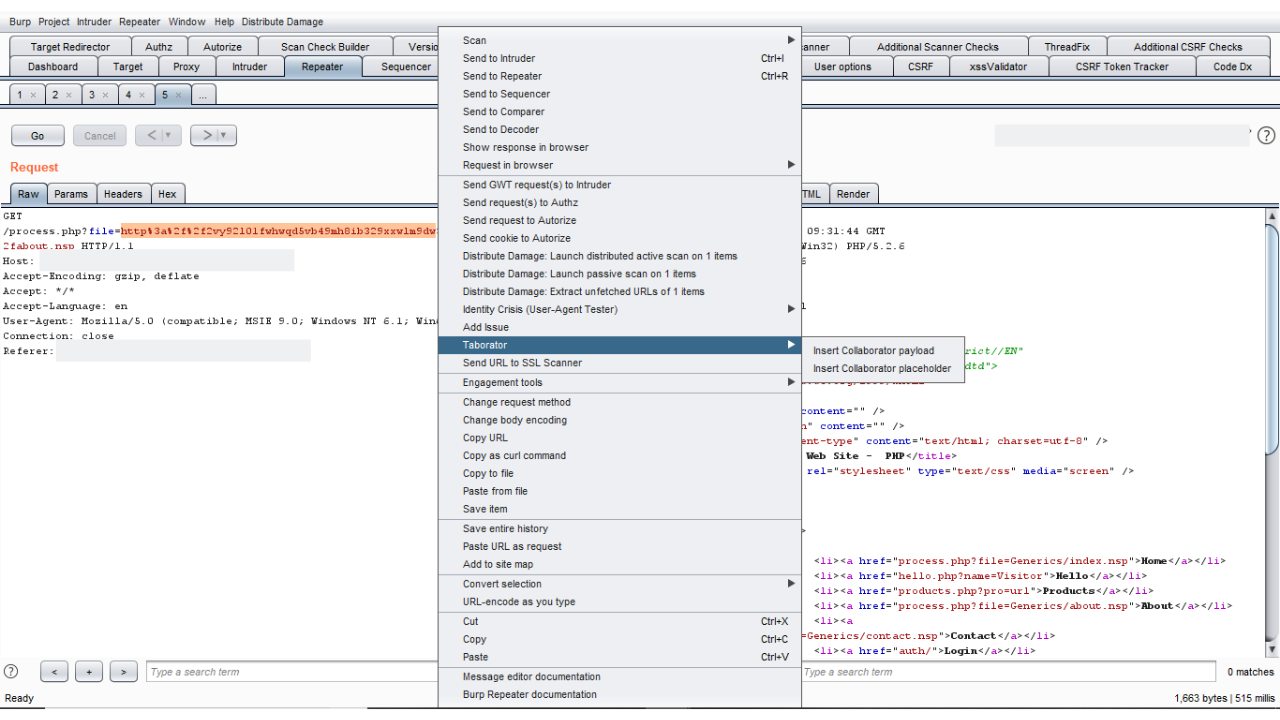Click the help question mark icon near Go bar
This screenshot has width=1280, height=720.
(x=1266, y=135)
